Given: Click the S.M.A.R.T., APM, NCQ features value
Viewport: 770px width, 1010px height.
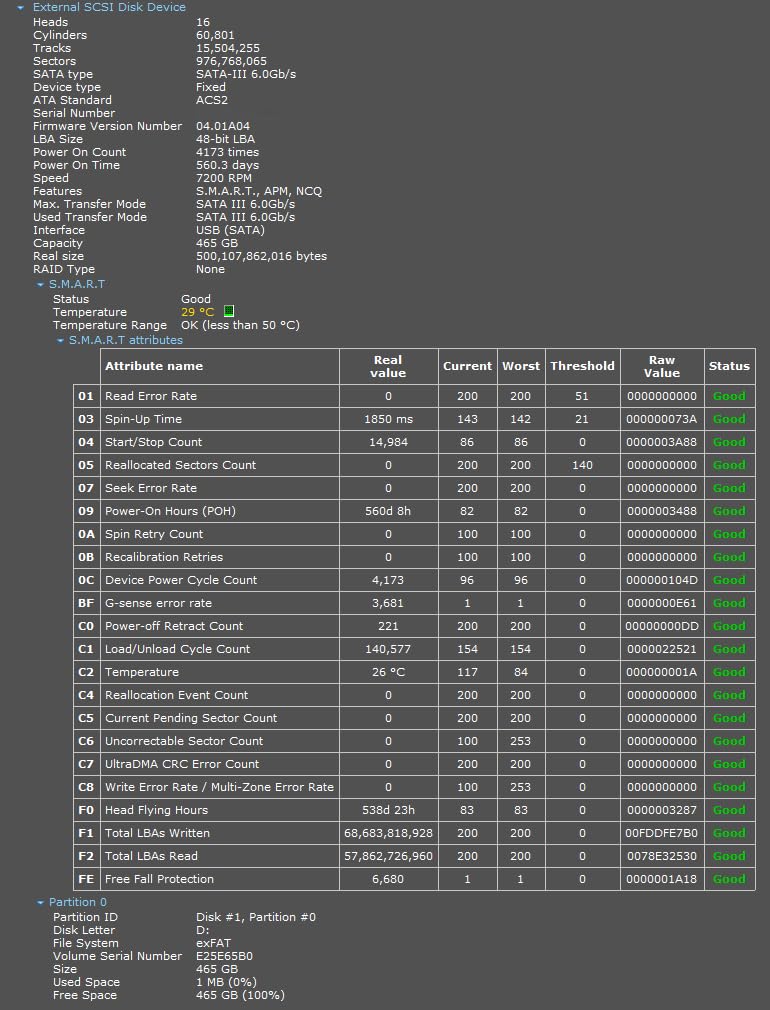Looking at the screenshot, I should click(259, 191).
